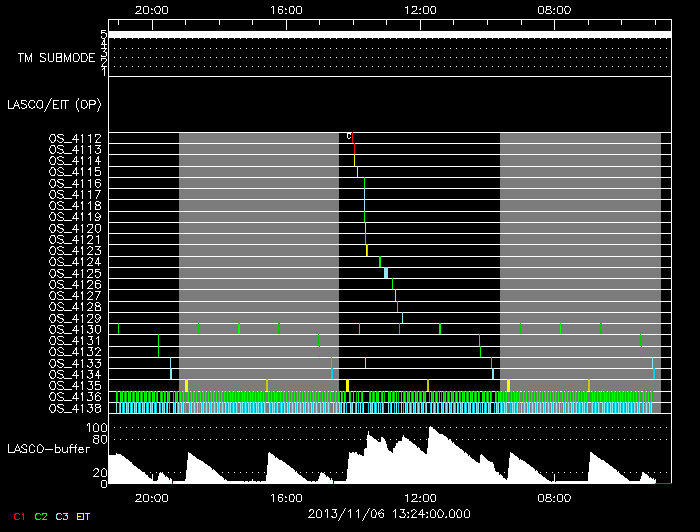Click the yellow marker in OS_4114 row
Screen dimensions: 700x532
pyautogui.click(x=354, y=161)
